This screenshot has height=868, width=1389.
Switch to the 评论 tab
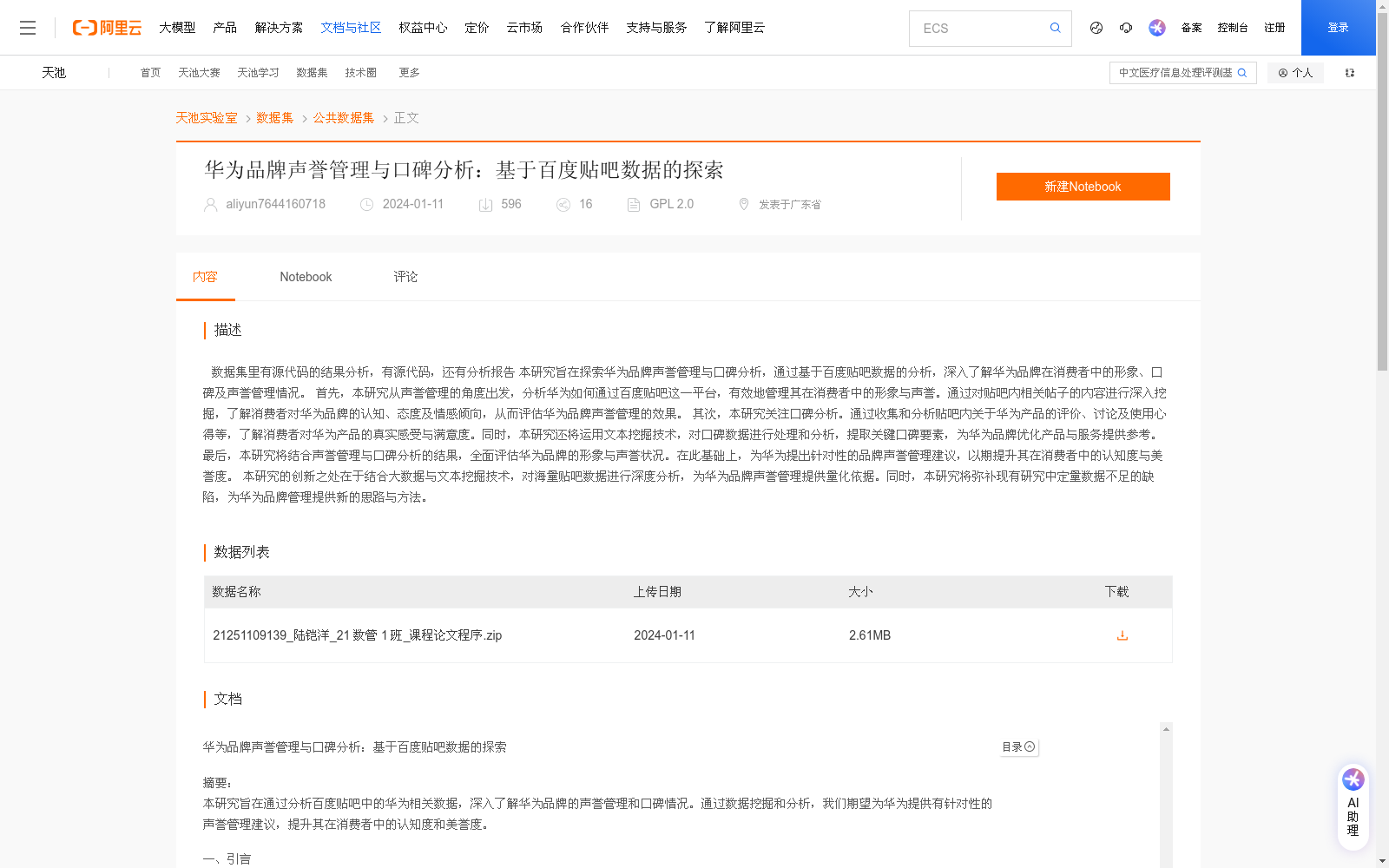pos(405,277)
